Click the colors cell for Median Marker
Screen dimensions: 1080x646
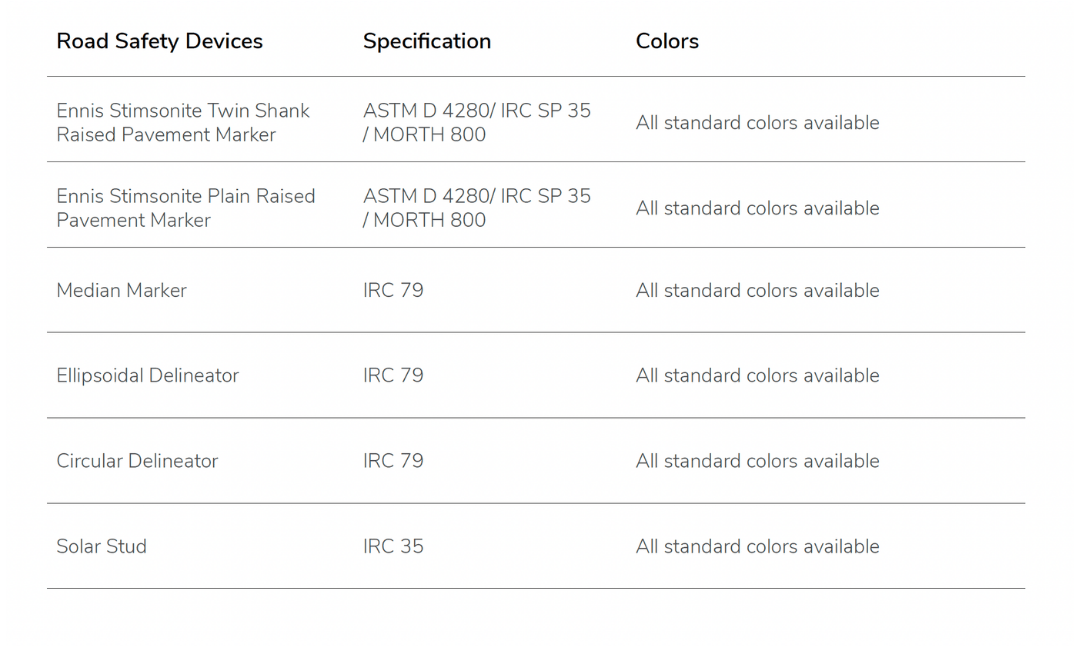click(757, 291)
